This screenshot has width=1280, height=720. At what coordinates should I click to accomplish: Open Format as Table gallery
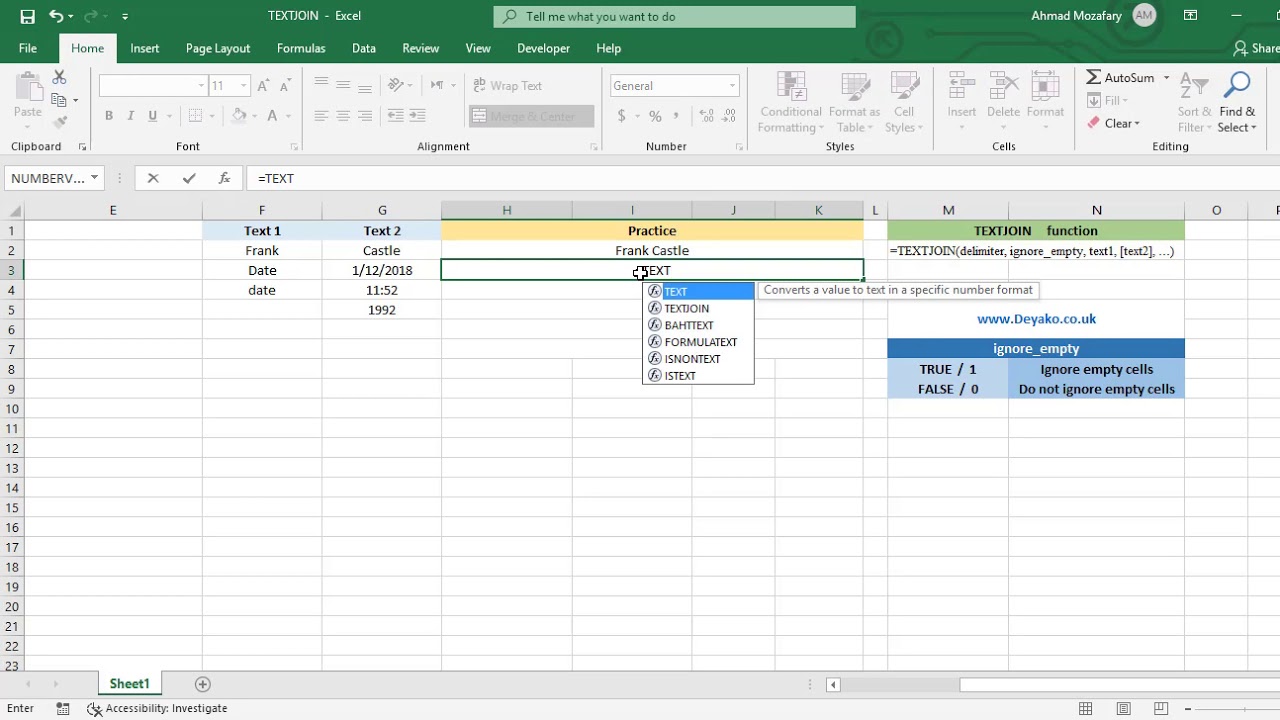click(x=854, y=102)
